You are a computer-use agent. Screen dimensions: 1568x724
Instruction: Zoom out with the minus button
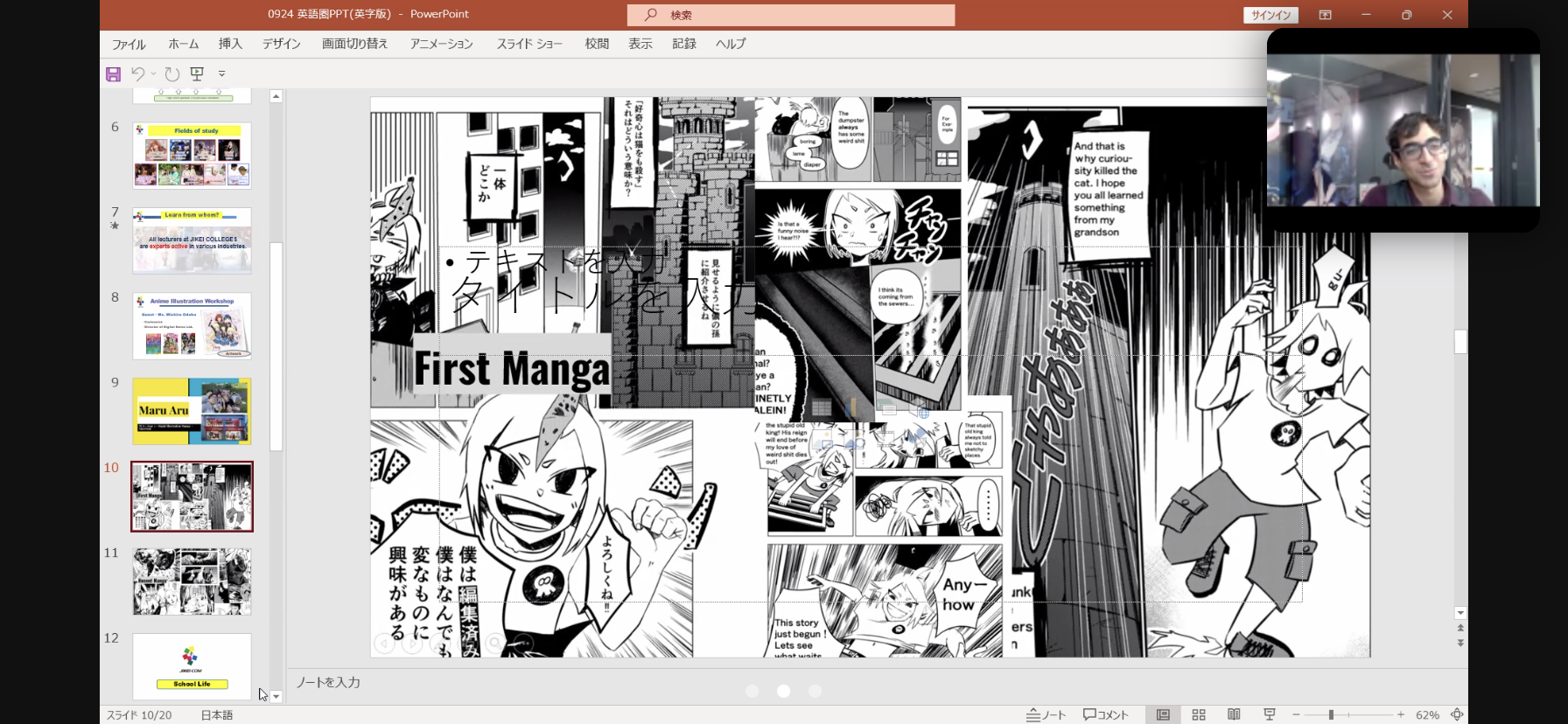click(1297, 714)
